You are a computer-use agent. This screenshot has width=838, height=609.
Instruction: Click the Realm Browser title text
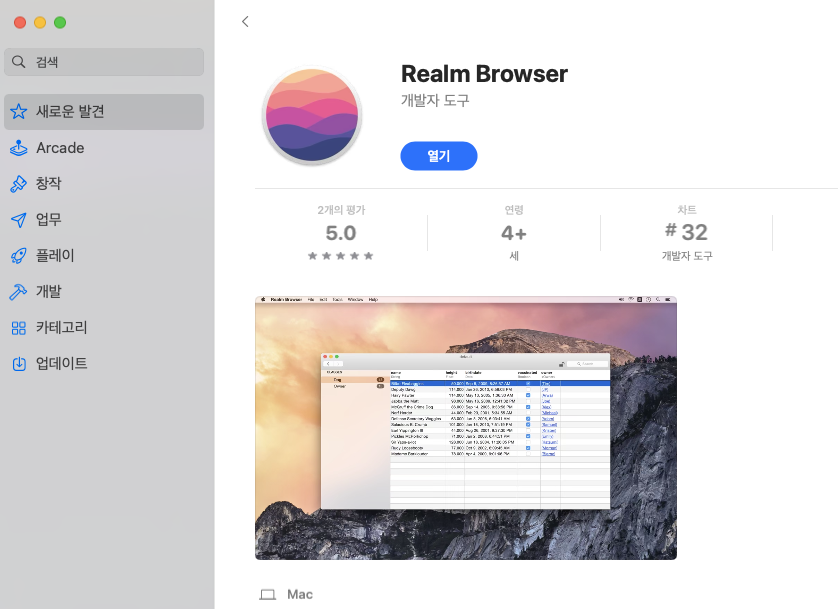pos(484,74)
